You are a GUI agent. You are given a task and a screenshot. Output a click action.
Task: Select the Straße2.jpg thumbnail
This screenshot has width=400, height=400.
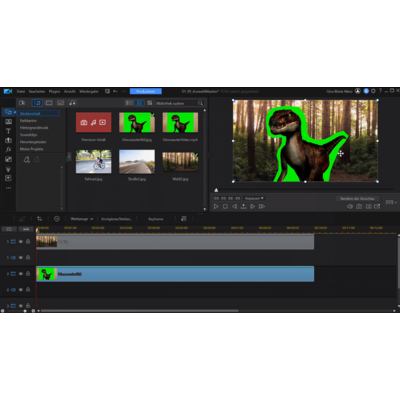coord(137,162)
